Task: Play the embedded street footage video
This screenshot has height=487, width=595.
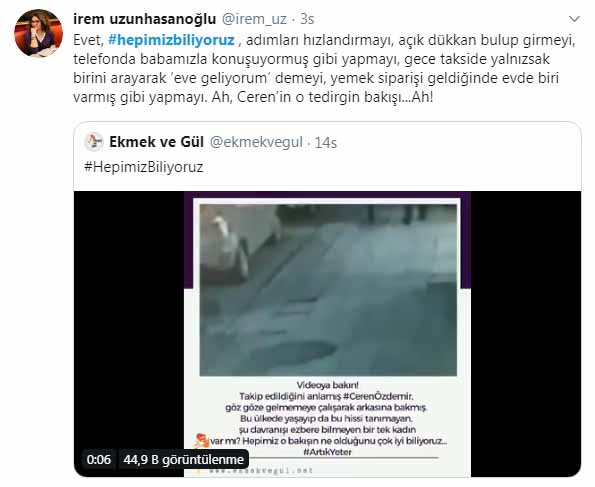Action: (x=328, y=290)
